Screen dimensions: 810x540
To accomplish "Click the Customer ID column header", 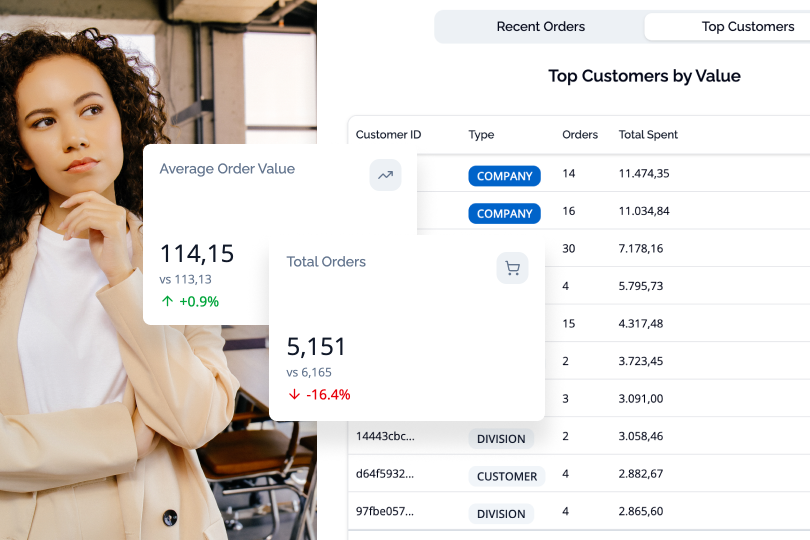I will pos(388,134).
